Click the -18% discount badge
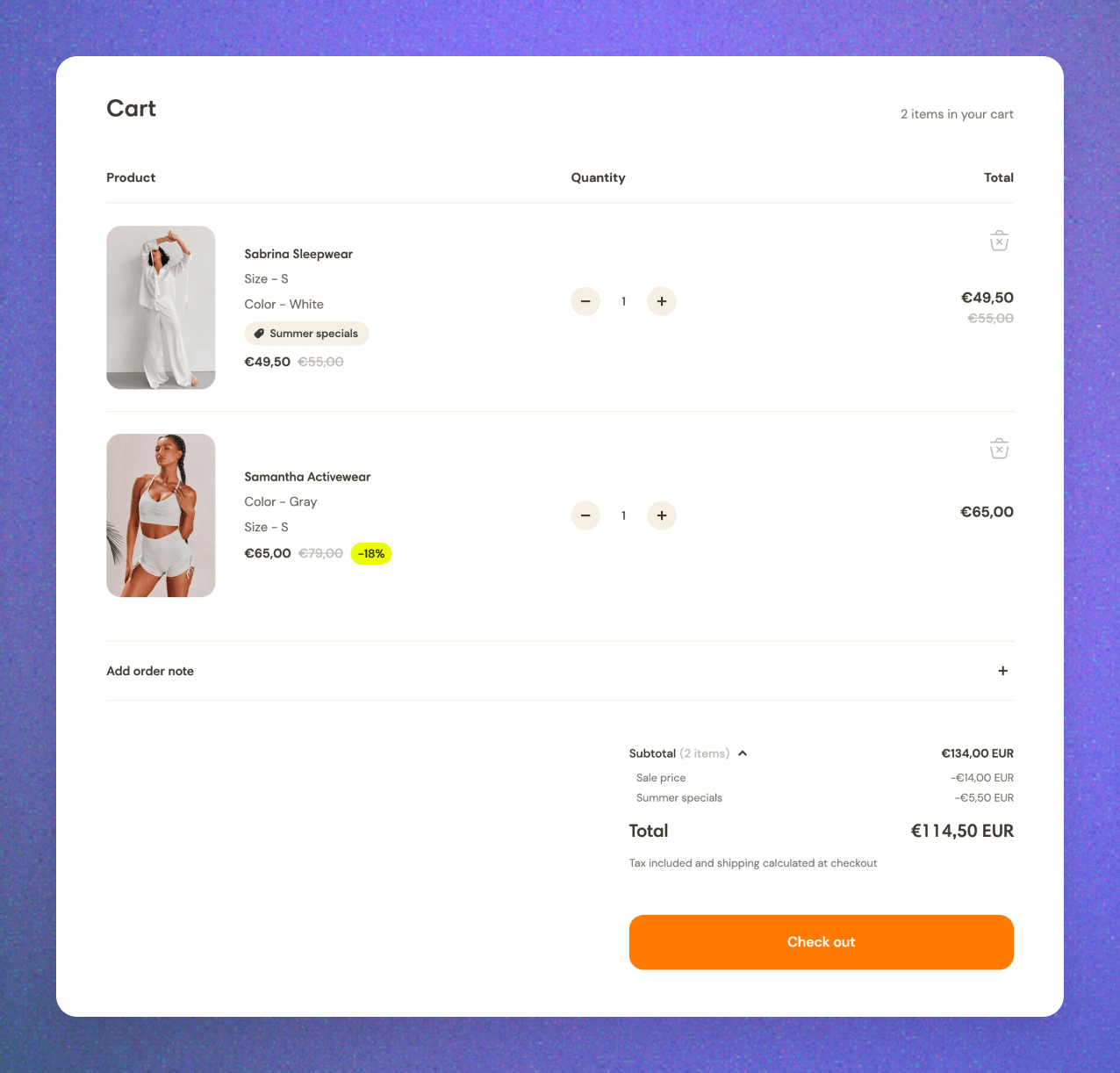The width and height of the screenshot is (1120, 1073). 371,553
